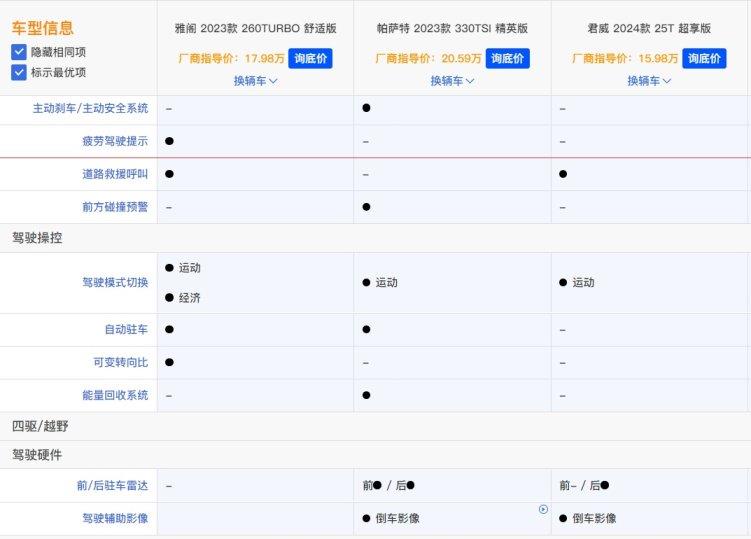751x539 pixels.
Task: Click the 厂商指导价 20.59万 price
Action: pyautogui.click(x=428, y=58)
